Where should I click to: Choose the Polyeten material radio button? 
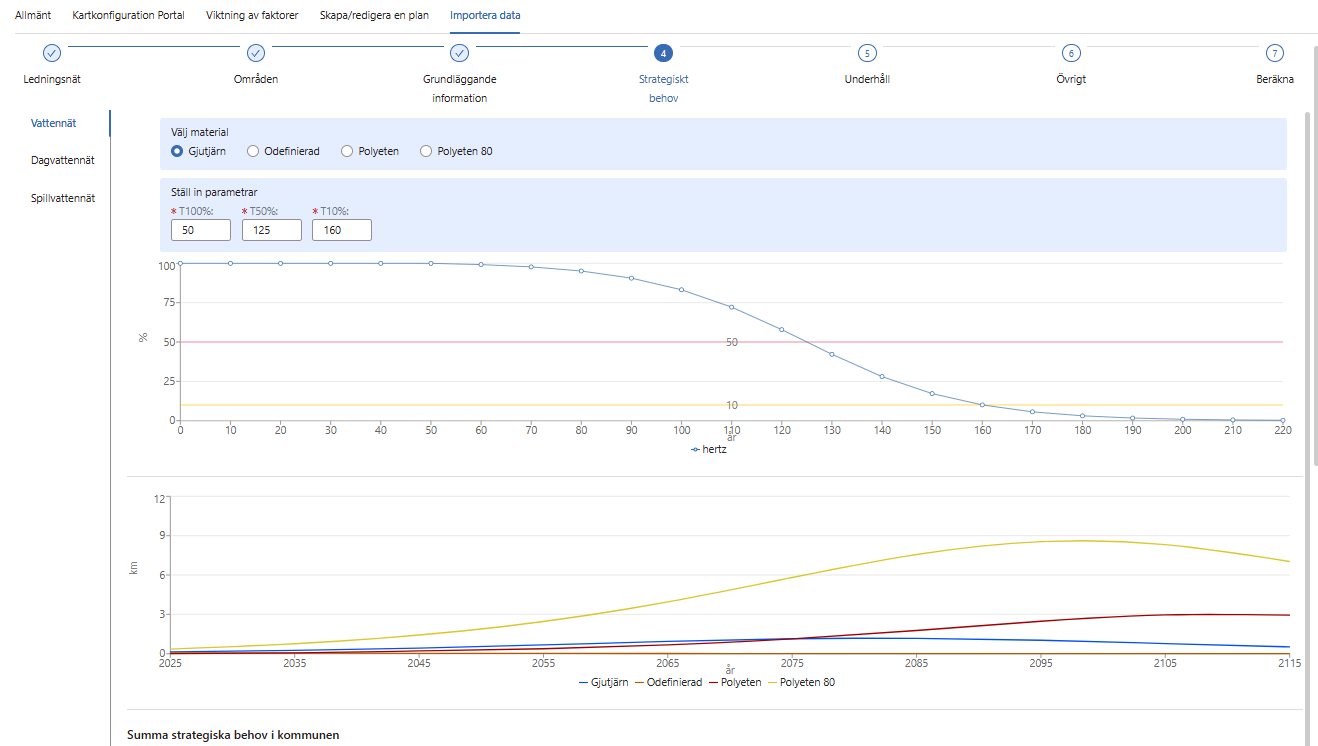coord(347,151)
